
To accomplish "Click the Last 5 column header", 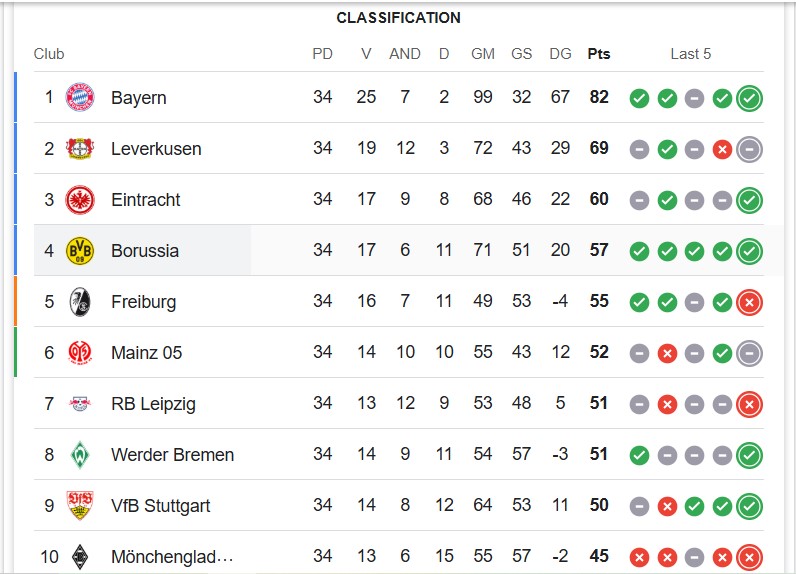I will click(690, 54).
